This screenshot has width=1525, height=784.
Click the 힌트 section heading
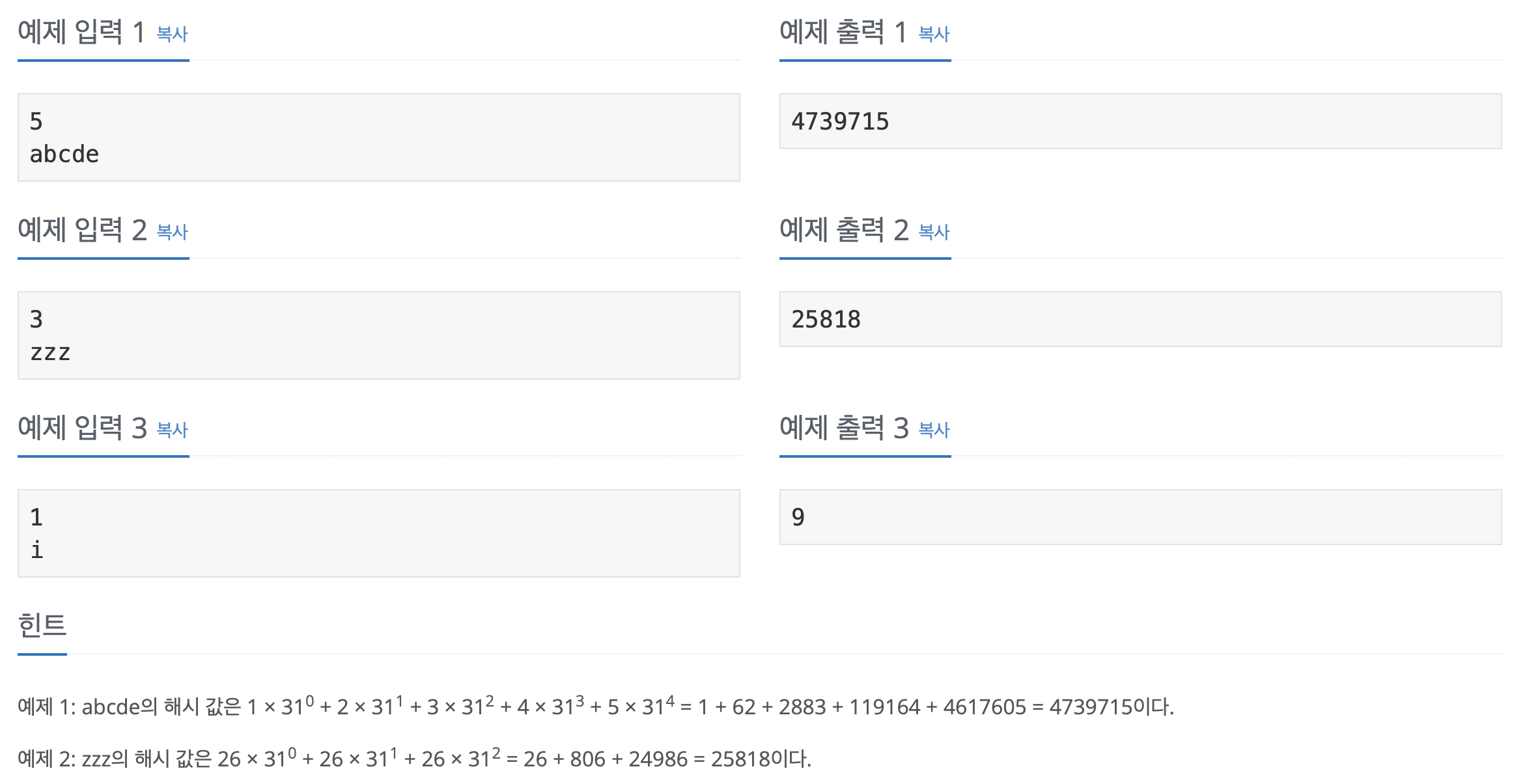(x=41, y=628)
